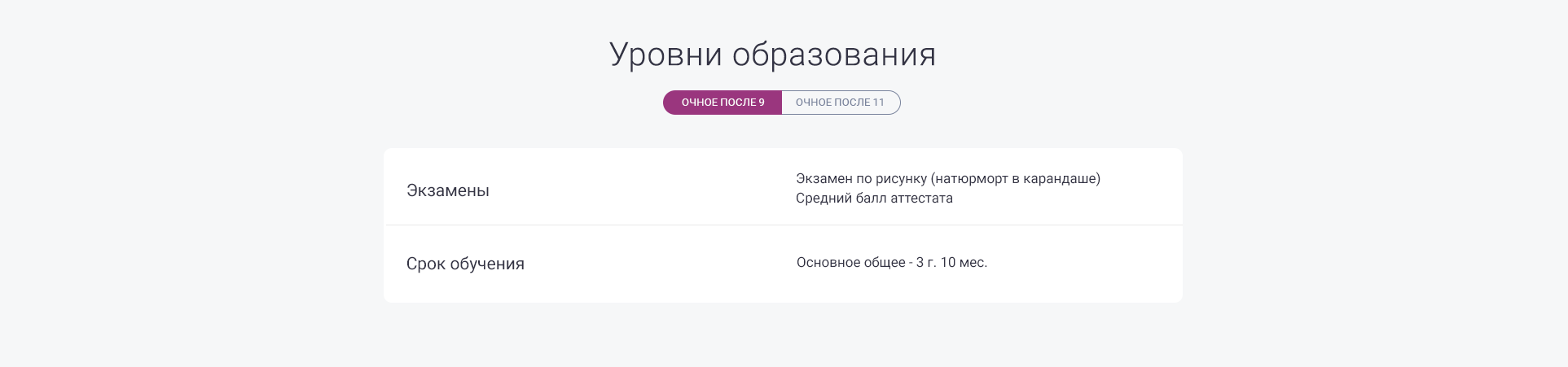The height and width of the screenshot is (367, 1568).
Task: Click the number 9 in the purple tab
Action: 761,103
